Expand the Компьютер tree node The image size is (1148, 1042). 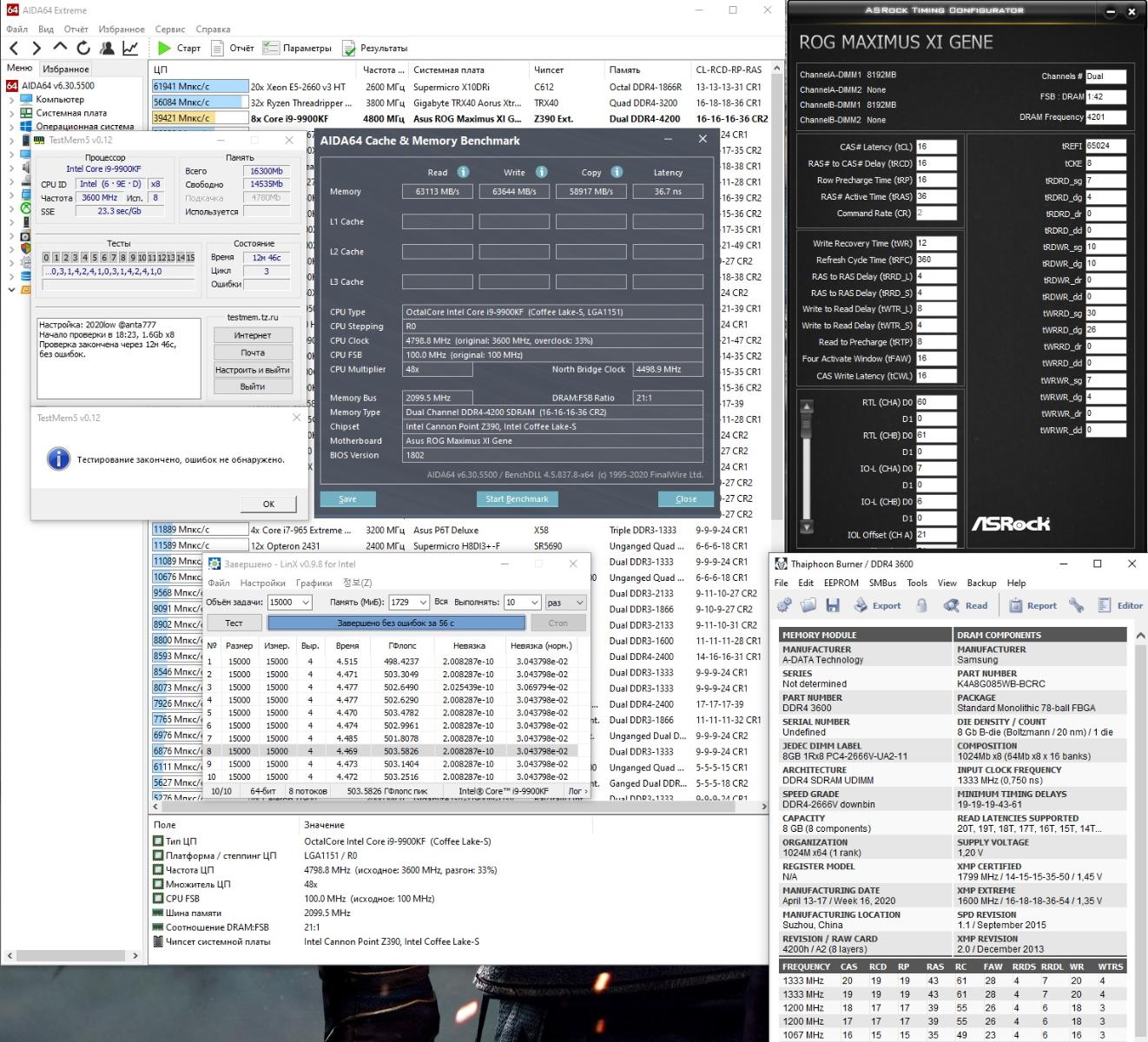[12, 100]
